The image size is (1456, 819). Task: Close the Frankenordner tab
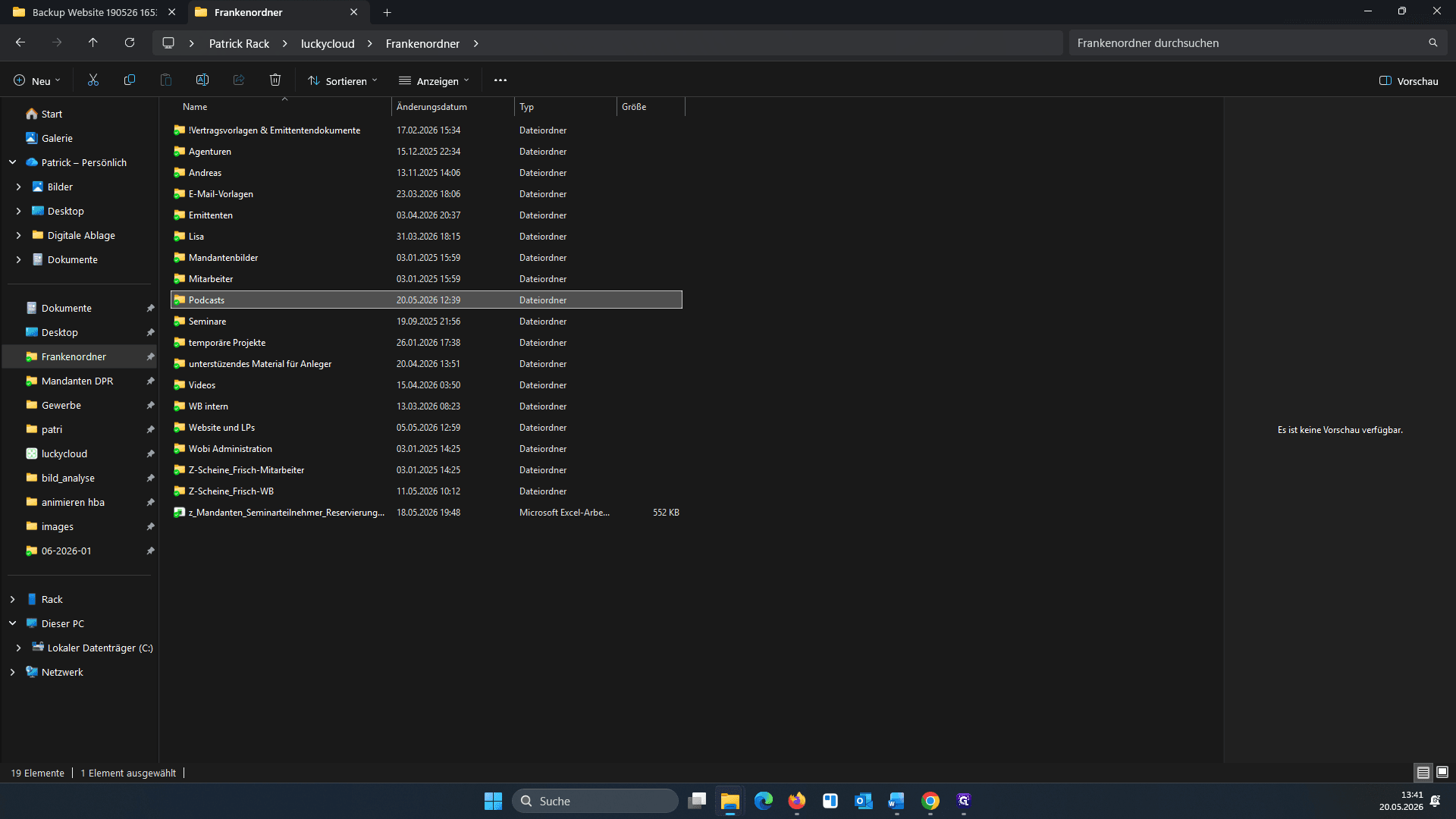coord(354,12)
